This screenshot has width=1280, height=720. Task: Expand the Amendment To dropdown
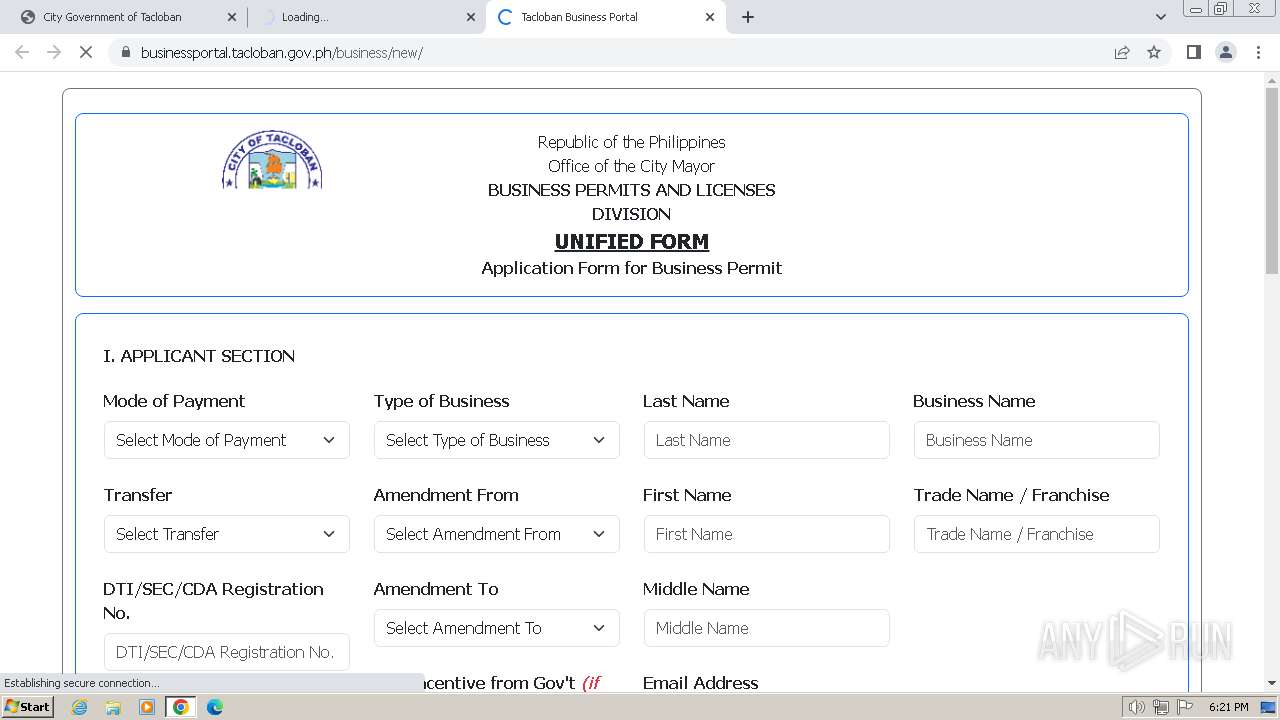(x=497, y=628)
